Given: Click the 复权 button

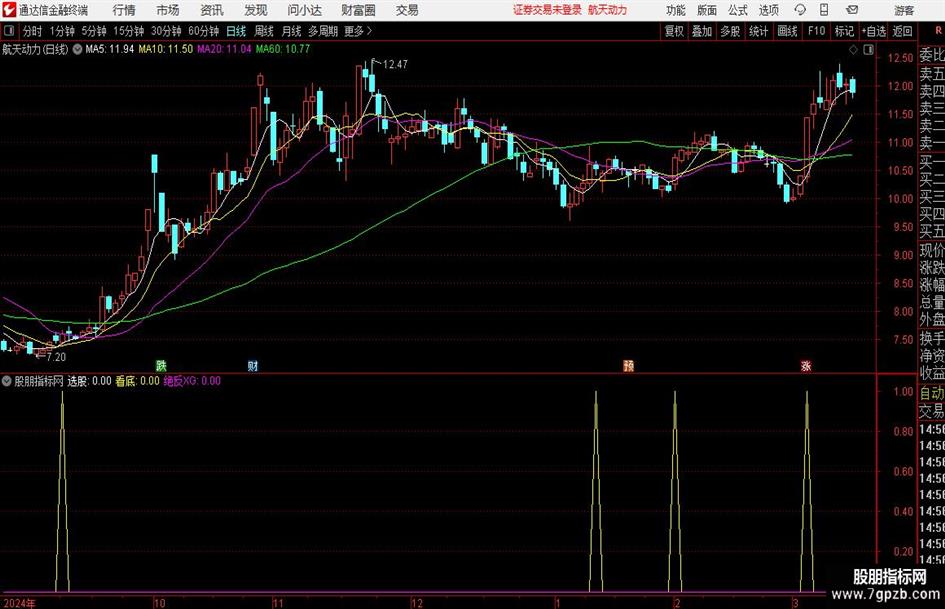Looking at the screenshot, I should coord(674,31).
